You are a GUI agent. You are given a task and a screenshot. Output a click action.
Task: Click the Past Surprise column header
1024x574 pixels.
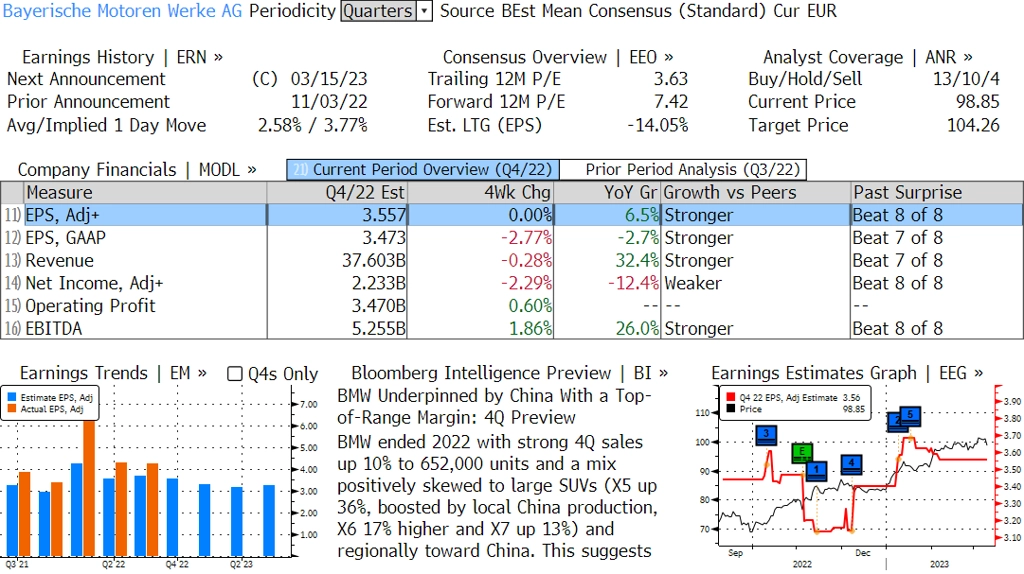[937, 193]
